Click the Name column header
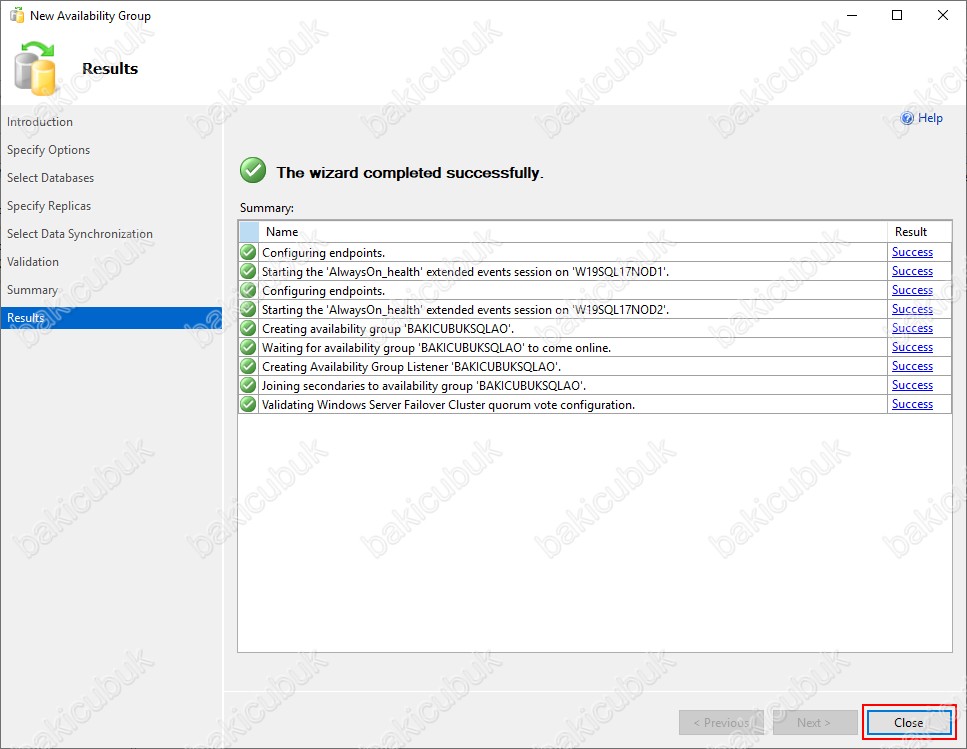The width and height of the screenshot is (967, 749). coord(573,232)
